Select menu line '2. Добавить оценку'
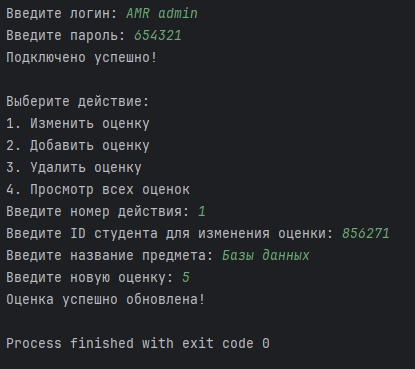This screenshot has height=369, width=415. [78, 145]
